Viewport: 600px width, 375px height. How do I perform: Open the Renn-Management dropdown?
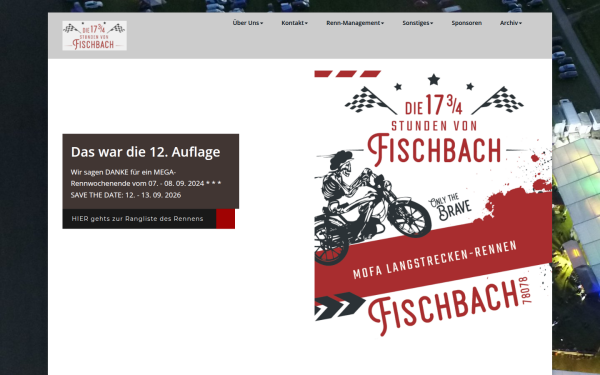[355, 23]
